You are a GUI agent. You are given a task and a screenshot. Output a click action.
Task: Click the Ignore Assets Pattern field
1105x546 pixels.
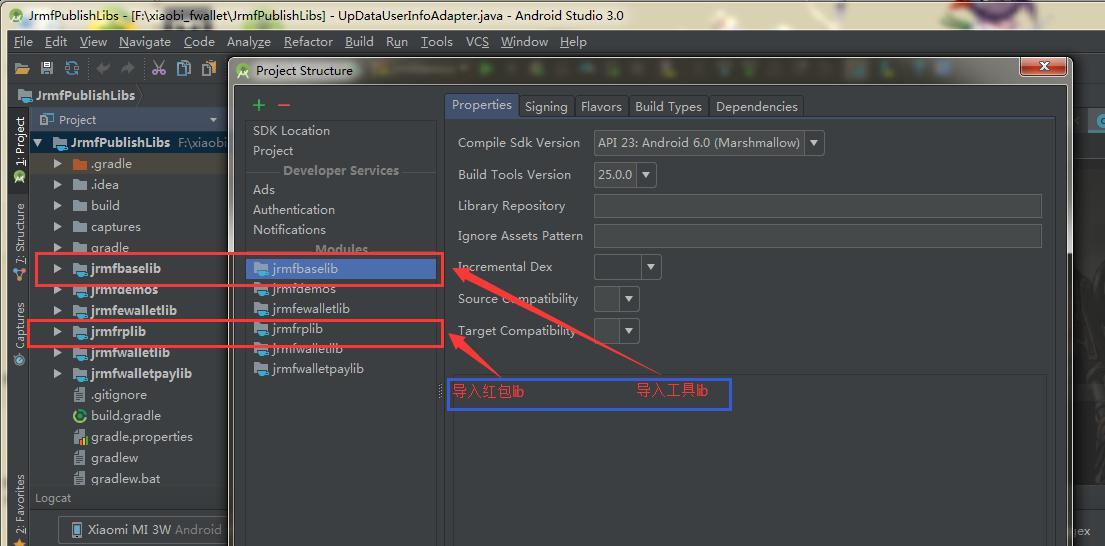[x=817, y=236]
